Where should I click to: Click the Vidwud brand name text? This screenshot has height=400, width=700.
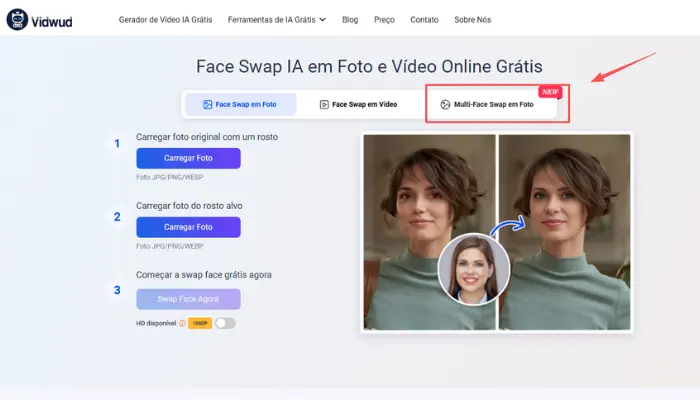(x=52, y=22)
